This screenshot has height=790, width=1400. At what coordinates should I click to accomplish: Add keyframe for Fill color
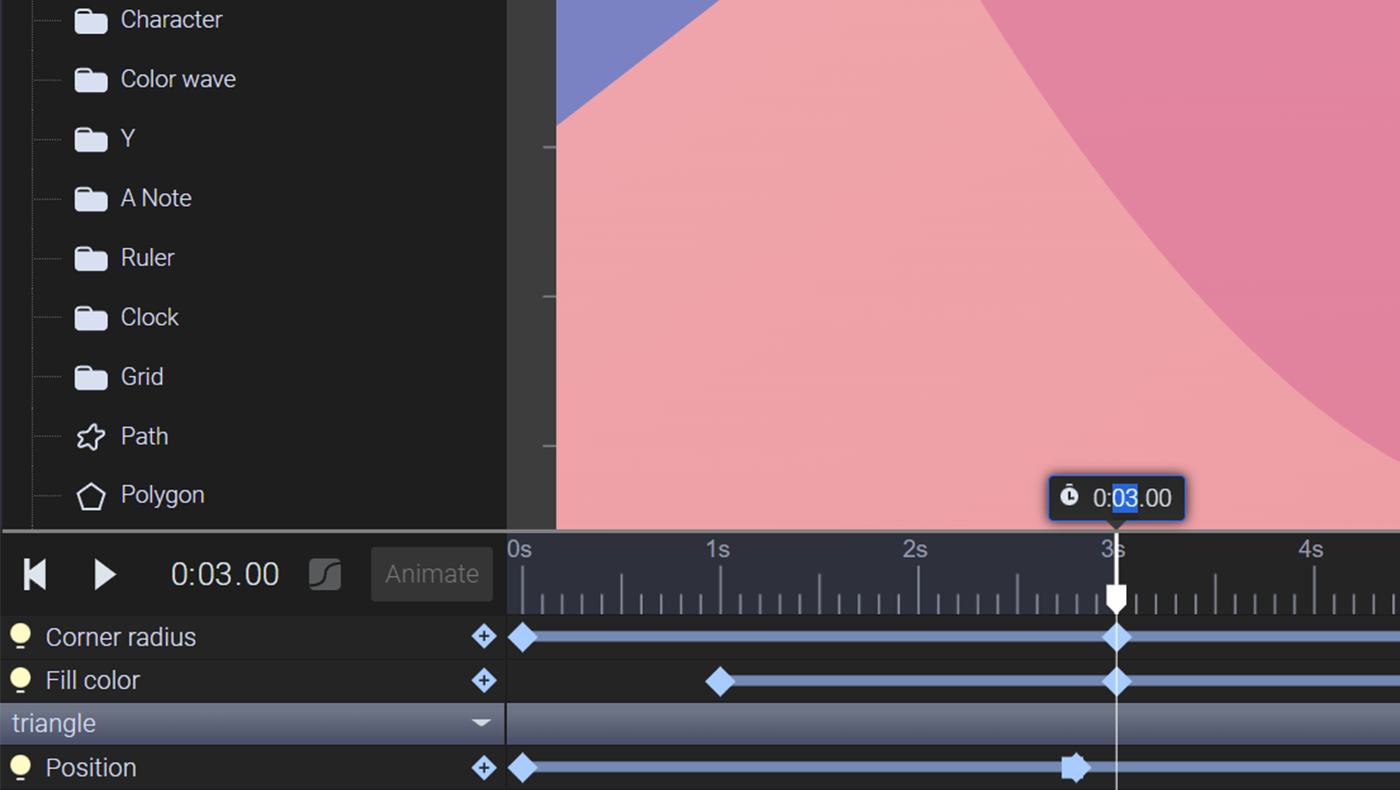coord(484,681)
